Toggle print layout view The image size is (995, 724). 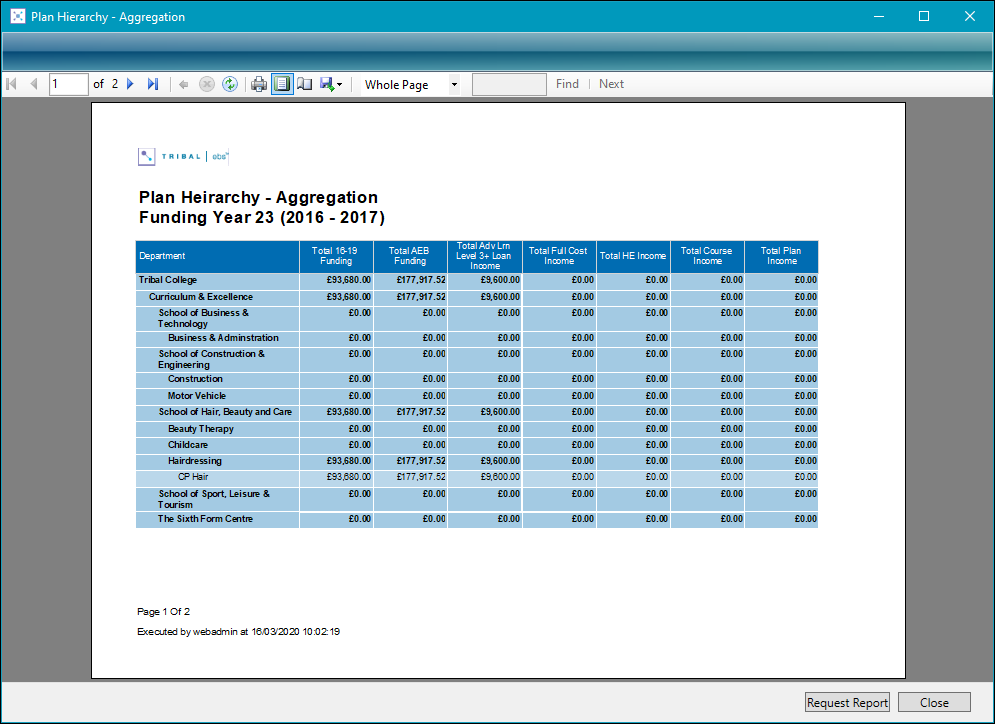pos(282,84)
